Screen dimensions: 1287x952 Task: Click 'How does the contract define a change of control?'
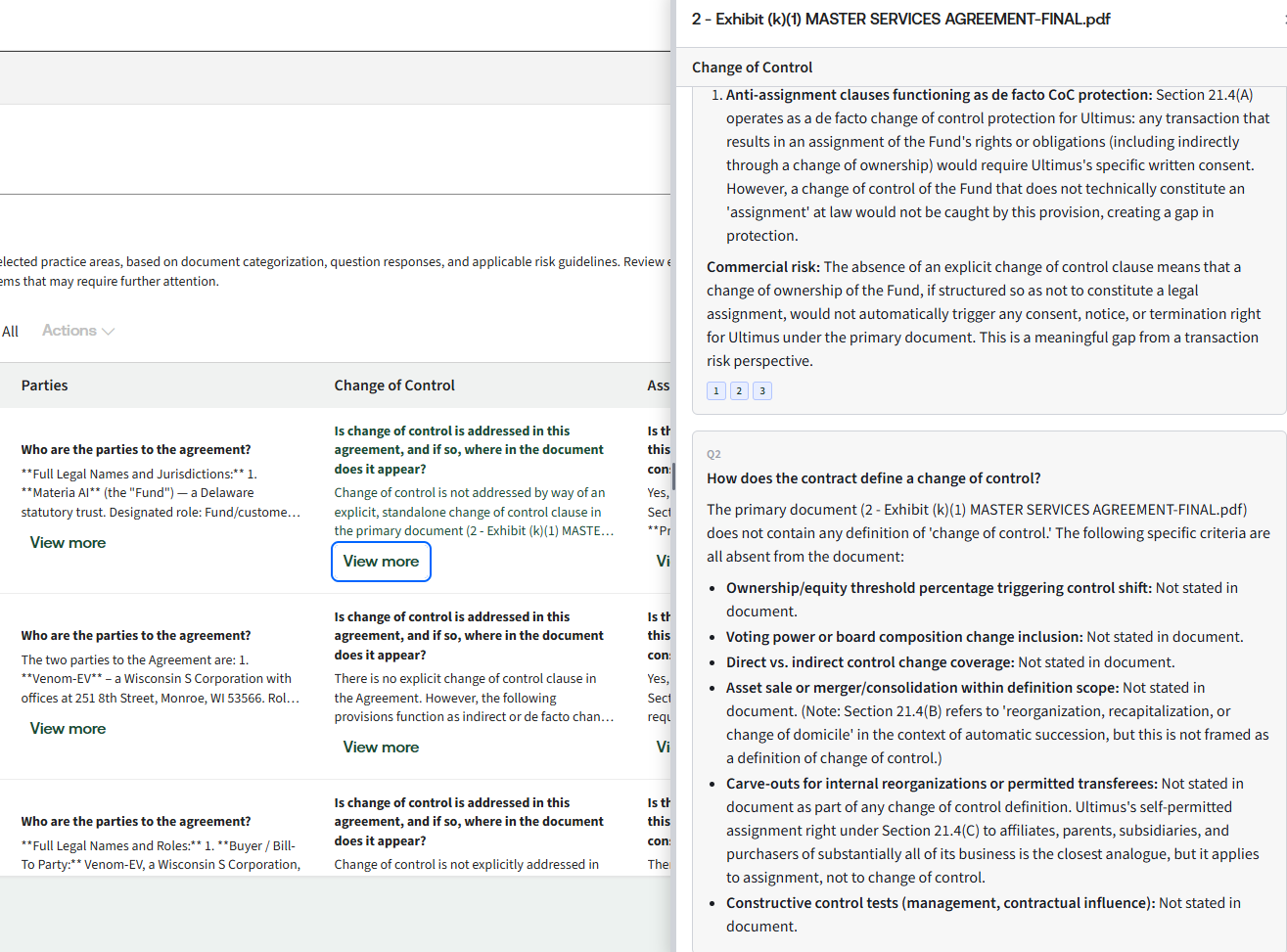pos(874,478)
